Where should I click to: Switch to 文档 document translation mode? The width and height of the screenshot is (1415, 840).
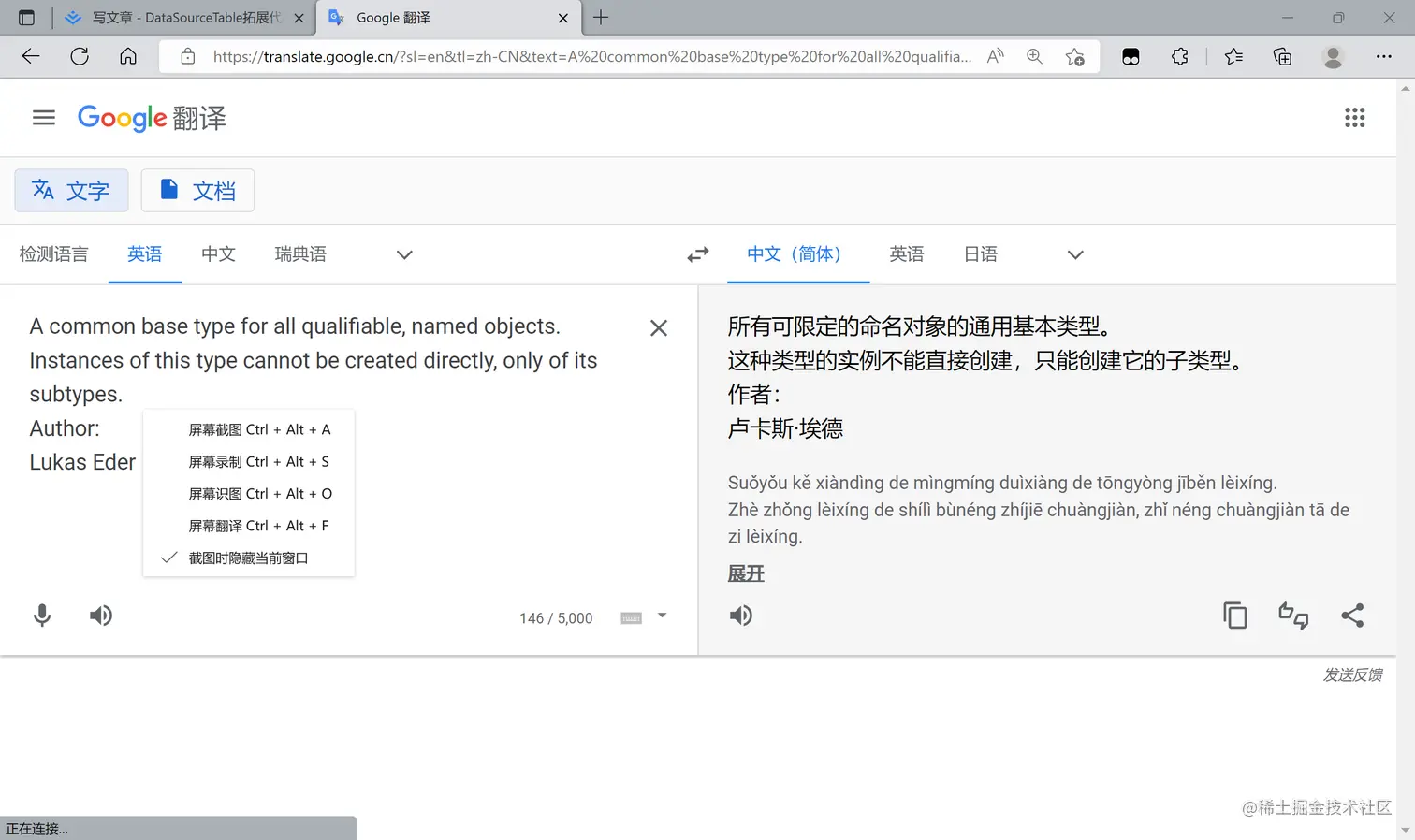pyautogui.click(x=197, y=191)
